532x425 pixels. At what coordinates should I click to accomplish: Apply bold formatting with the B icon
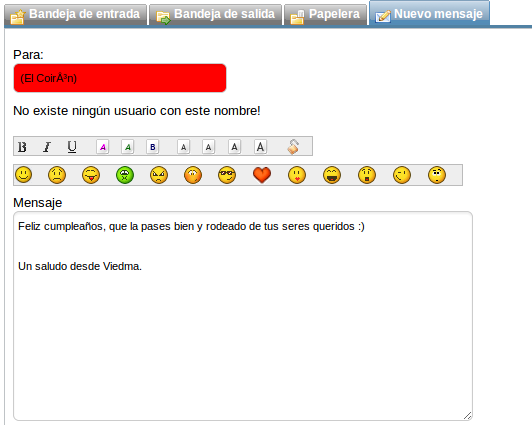coord(22,147)
